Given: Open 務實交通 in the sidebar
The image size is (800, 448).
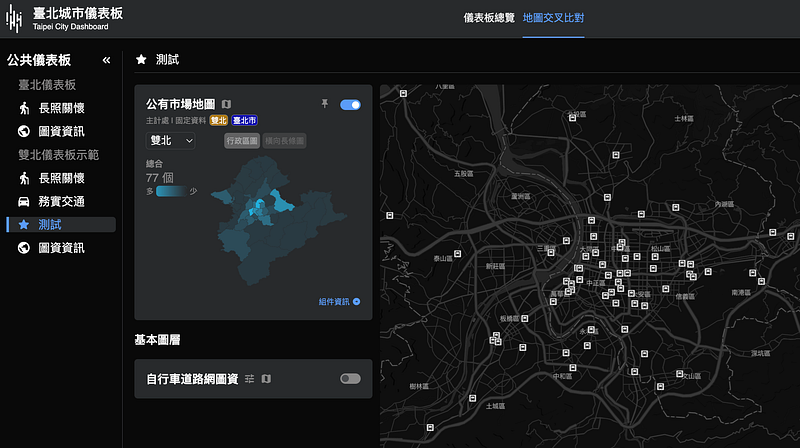Looking at the screenshot, I should (x=61, y=202).
